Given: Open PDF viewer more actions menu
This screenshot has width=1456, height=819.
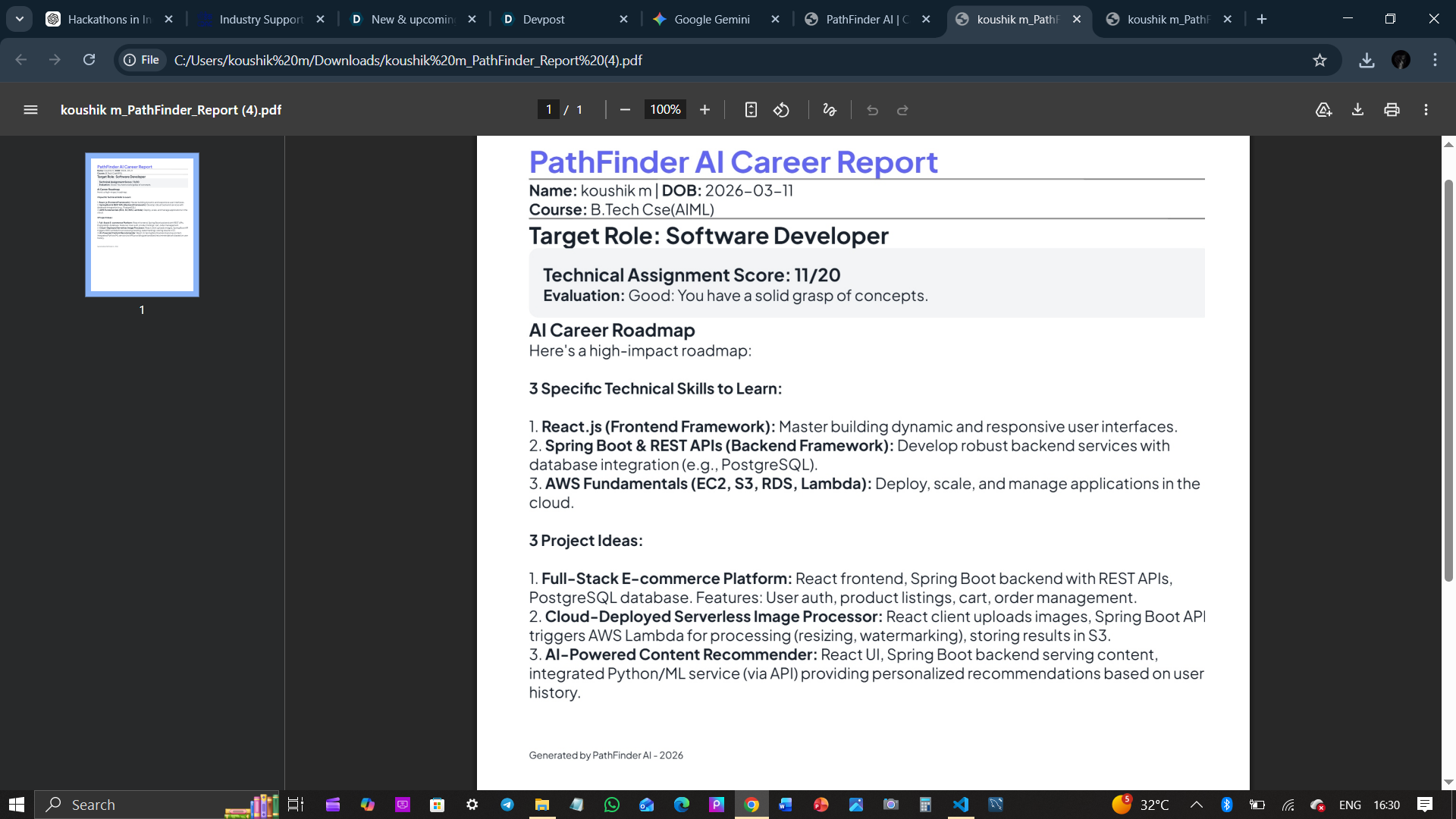Looking at the screenshot, I should 1426,110.
